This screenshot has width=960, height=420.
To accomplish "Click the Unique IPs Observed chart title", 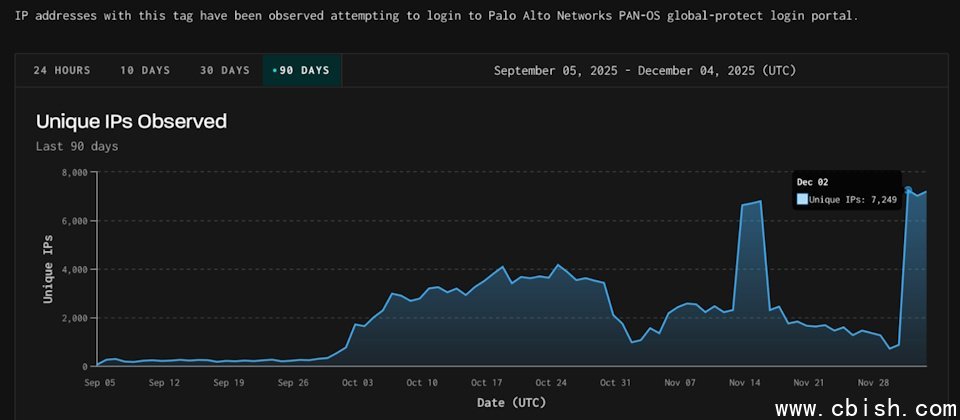I will [x=131, y=122].
